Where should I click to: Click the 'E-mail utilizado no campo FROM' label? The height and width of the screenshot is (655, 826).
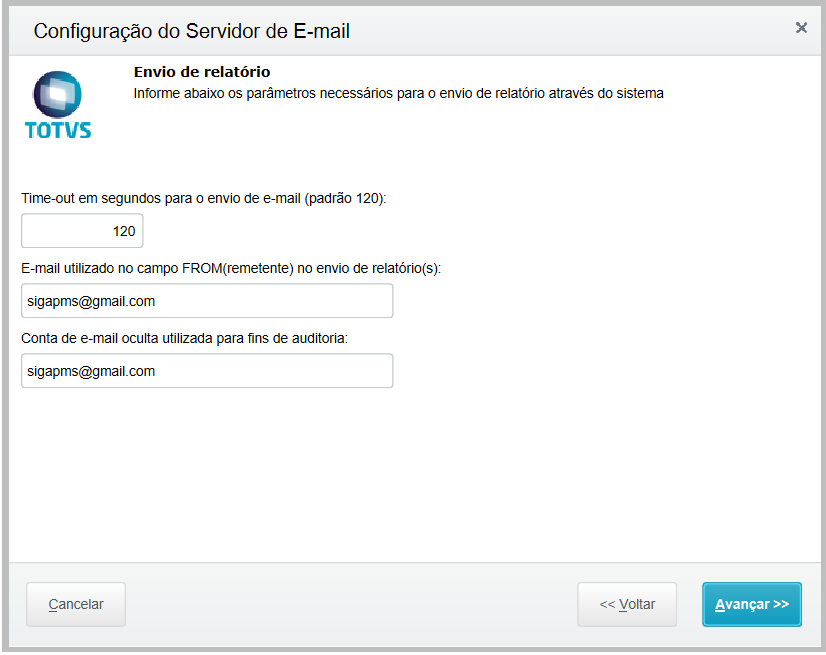click(231, 268)
